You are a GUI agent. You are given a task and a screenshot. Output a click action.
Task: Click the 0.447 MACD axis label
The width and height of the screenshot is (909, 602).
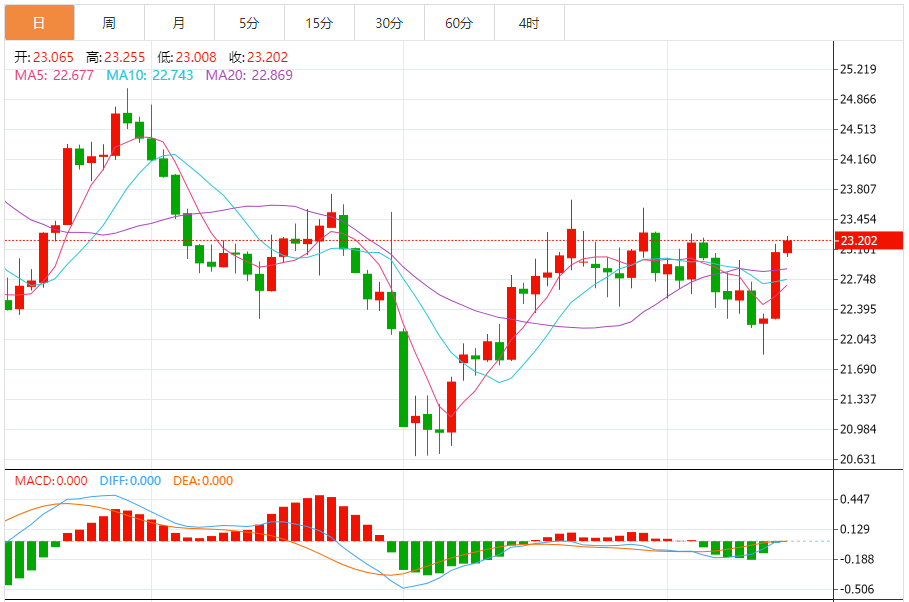tap(855, 499)
